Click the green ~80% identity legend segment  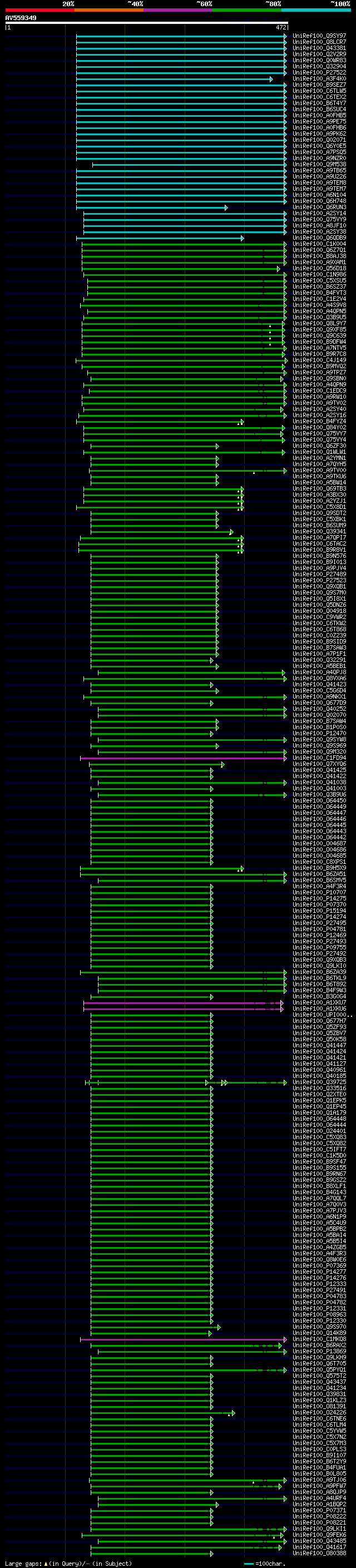tap(247, 10)
